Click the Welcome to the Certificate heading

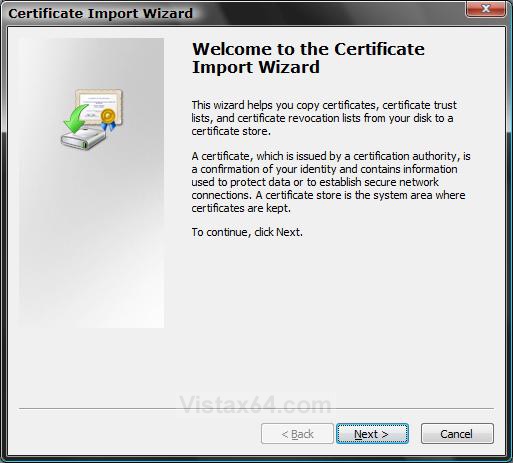(308, 49)
